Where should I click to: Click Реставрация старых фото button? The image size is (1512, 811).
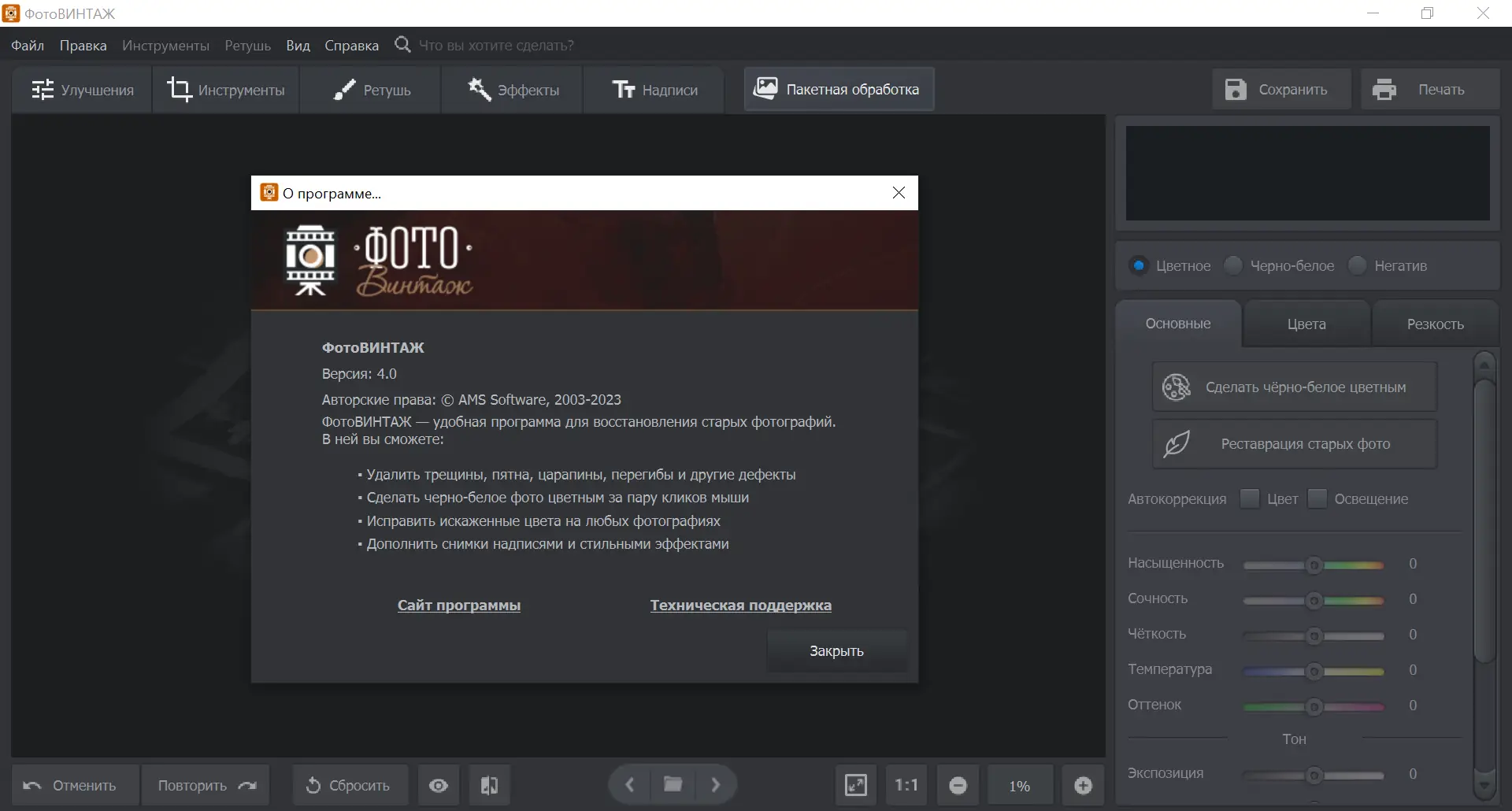pos(1295,444)
